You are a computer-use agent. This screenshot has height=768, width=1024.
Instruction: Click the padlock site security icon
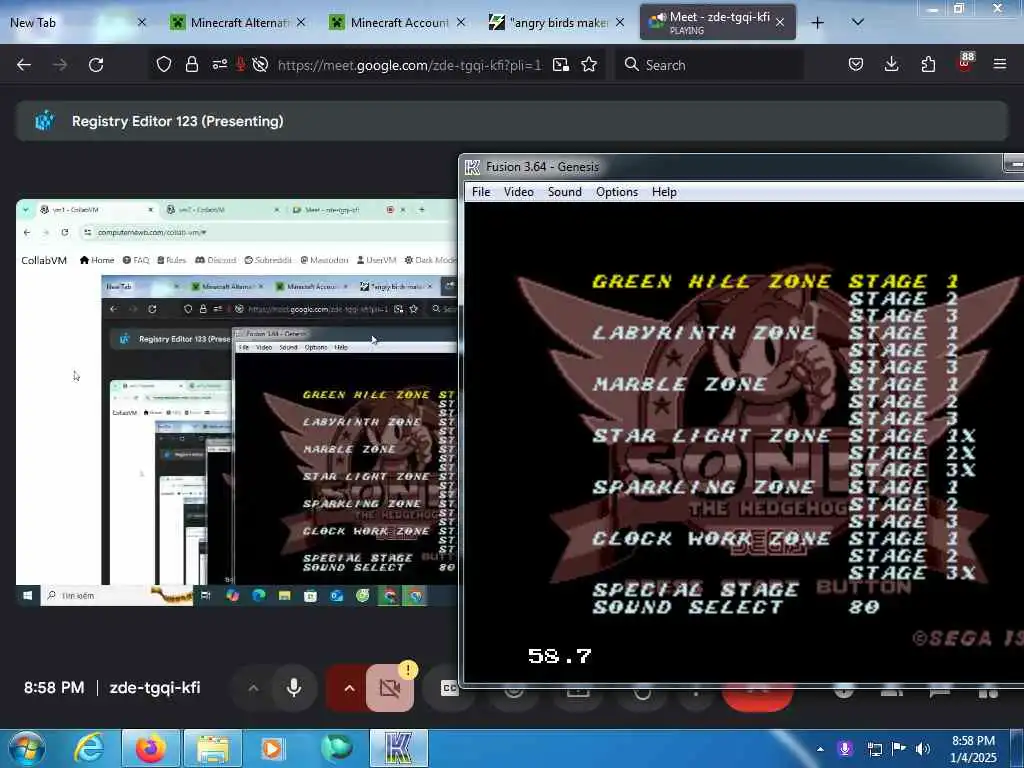(x=191, y=64)
